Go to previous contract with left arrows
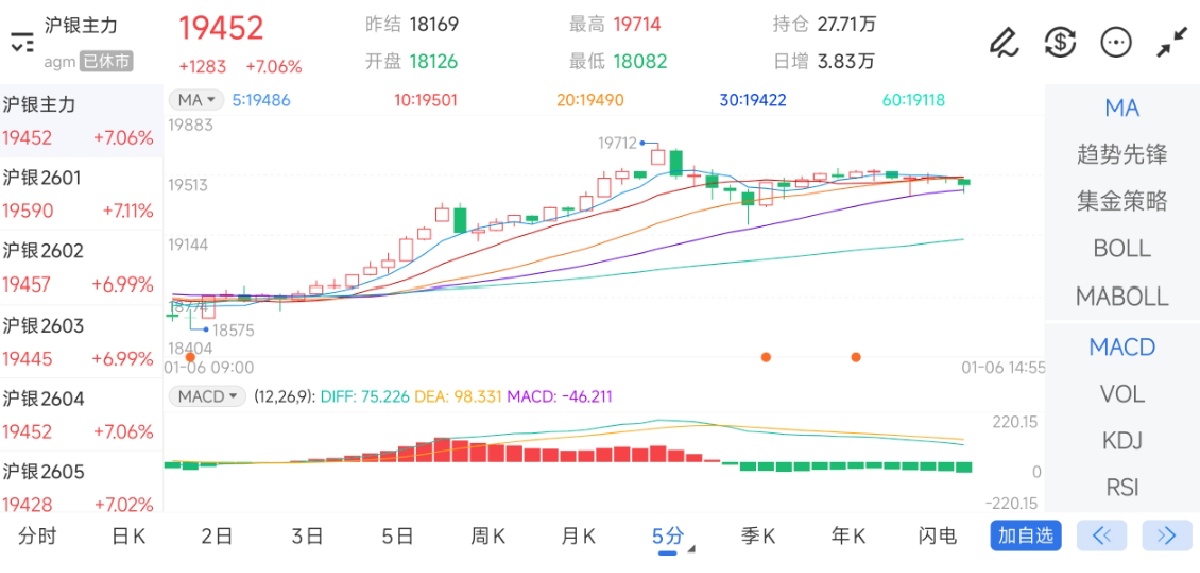The width and height of the screenshot is (1200, 573). [x=1102, y=535]
